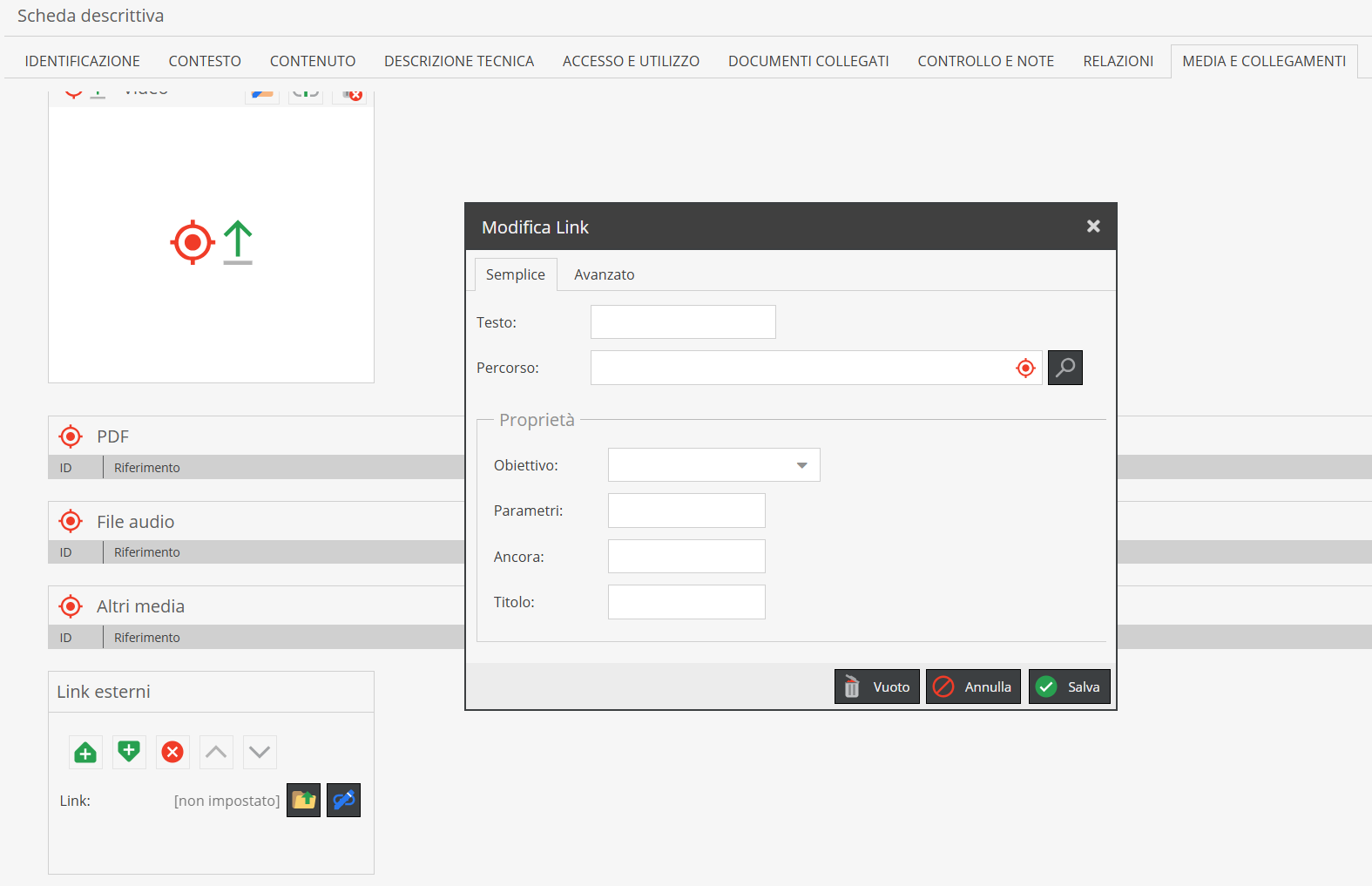Screen dimensions: 1372x886
Task: Click the red target icon beside File audio
Action: 71,522
